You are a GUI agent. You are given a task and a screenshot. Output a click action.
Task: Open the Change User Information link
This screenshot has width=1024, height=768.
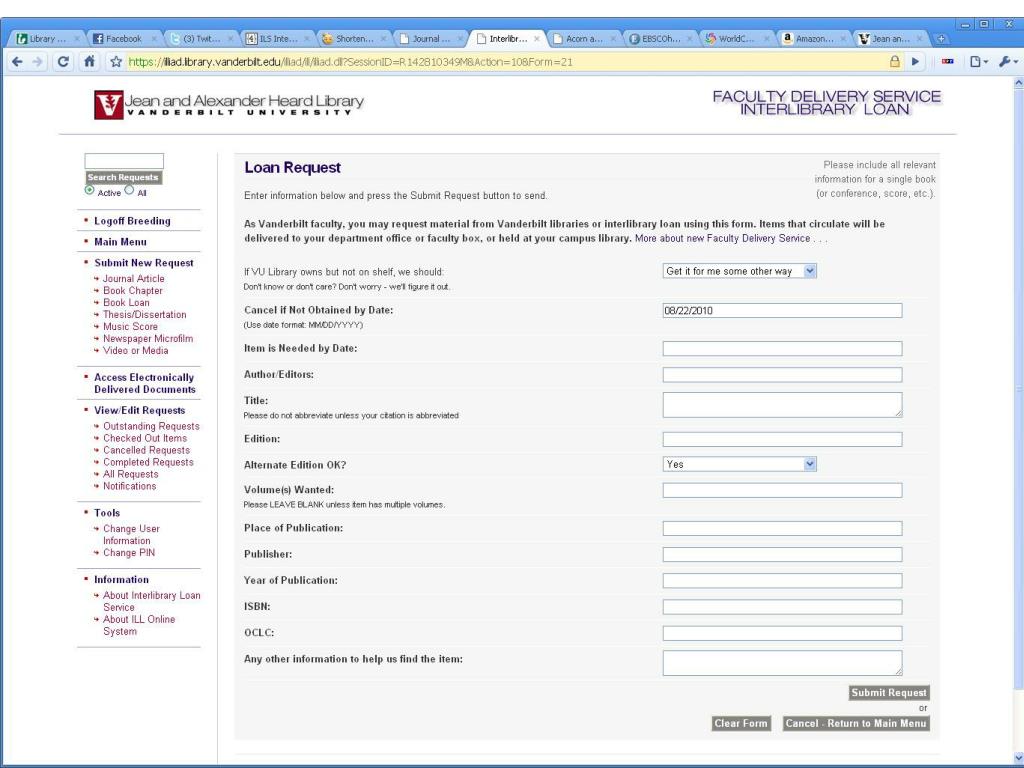131,535
